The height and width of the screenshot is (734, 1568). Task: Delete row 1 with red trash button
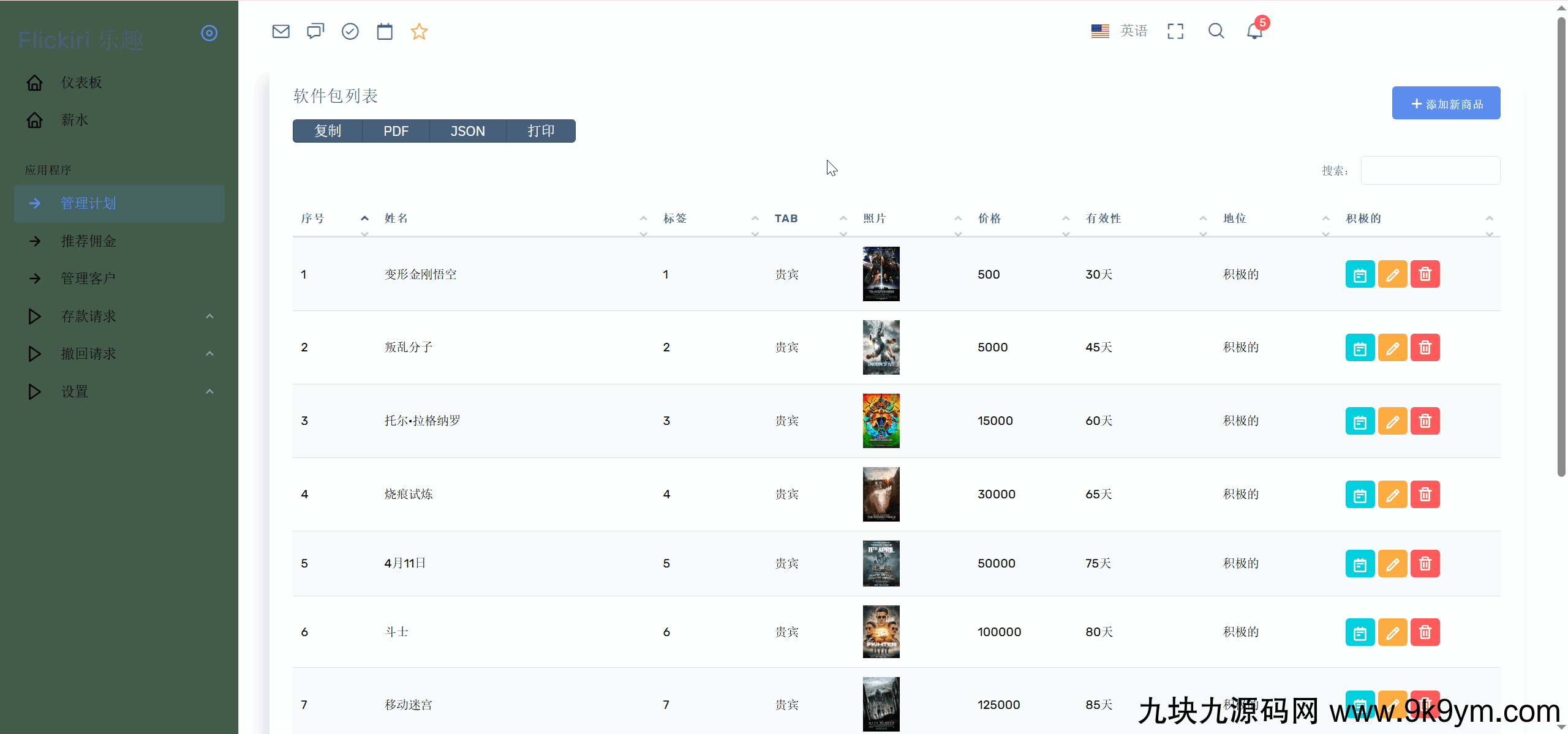[1425, 274]
